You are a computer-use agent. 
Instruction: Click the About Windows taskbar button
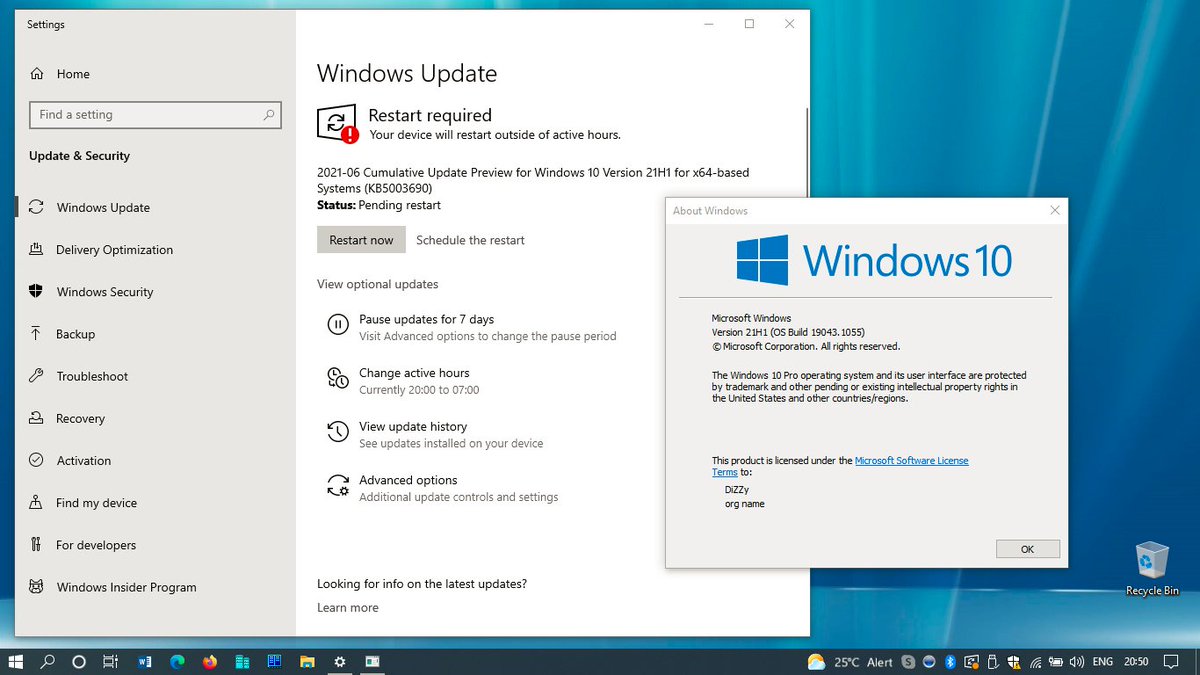click(x=372, y=662)
